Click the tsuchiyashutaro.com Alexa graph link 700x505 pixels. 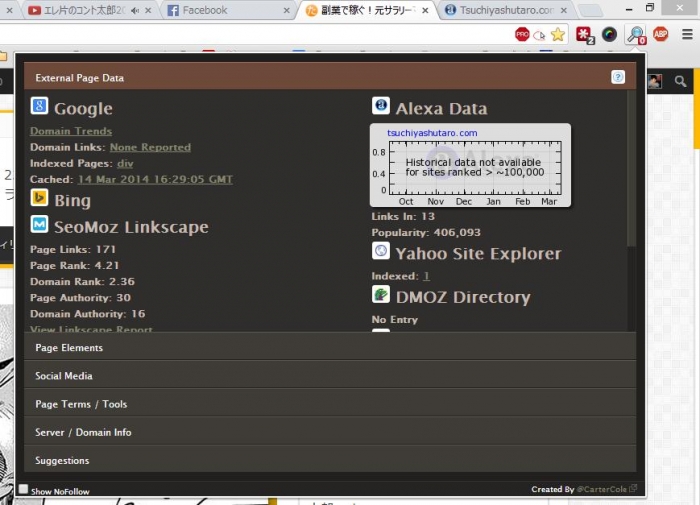[432, 133]
